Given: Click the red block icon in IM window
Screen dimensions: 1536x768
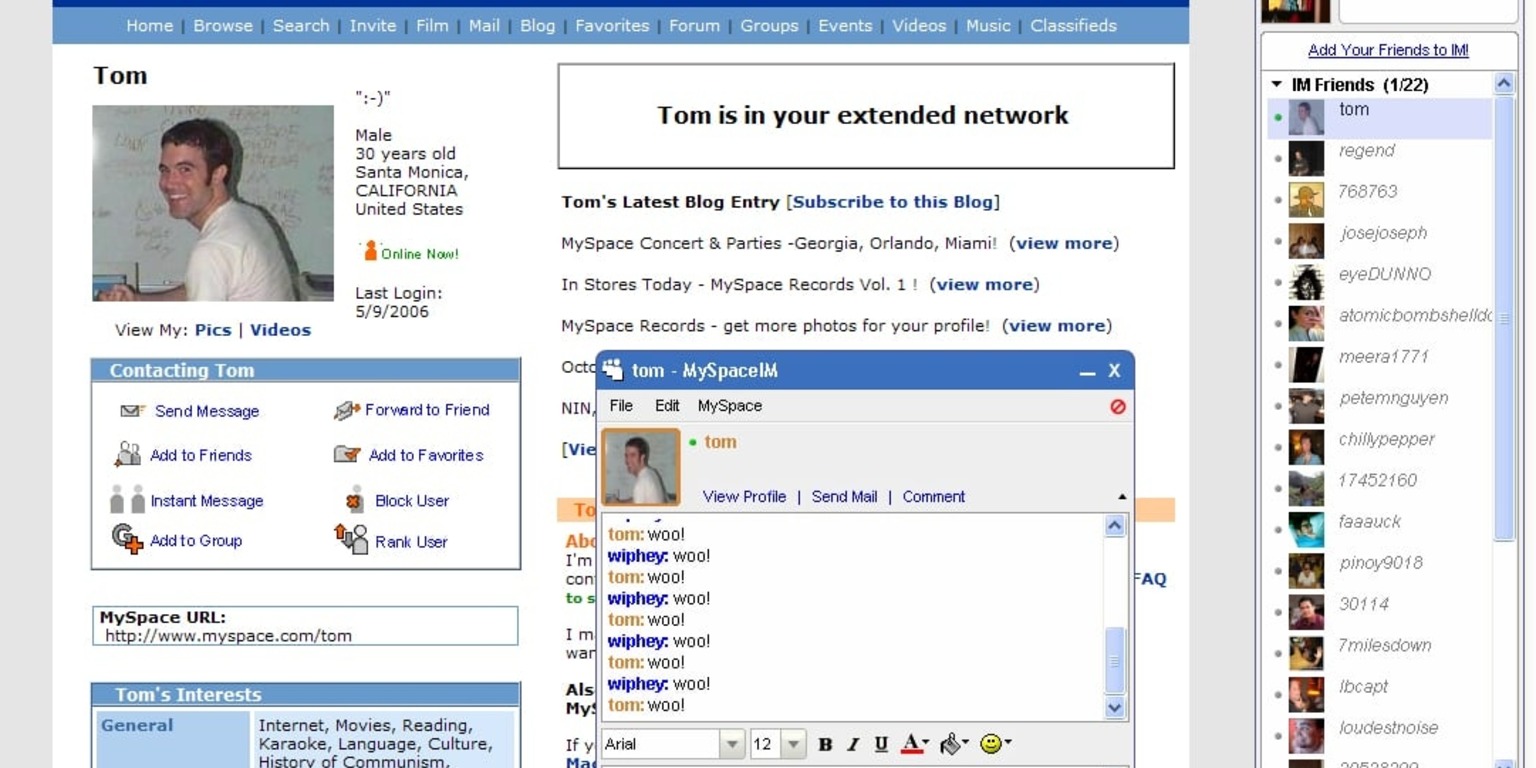Looking at the screenshot, I should pyautogui.click(x=1118, y=406).
